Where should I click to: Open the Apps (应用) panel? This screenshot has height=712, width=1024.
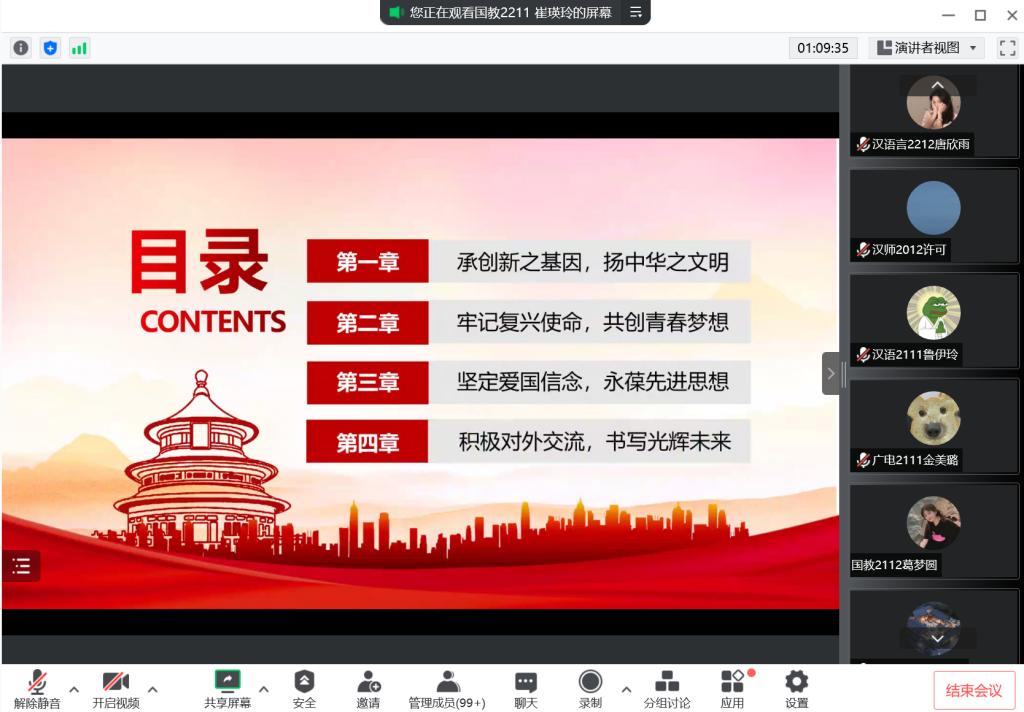(732, 689)
